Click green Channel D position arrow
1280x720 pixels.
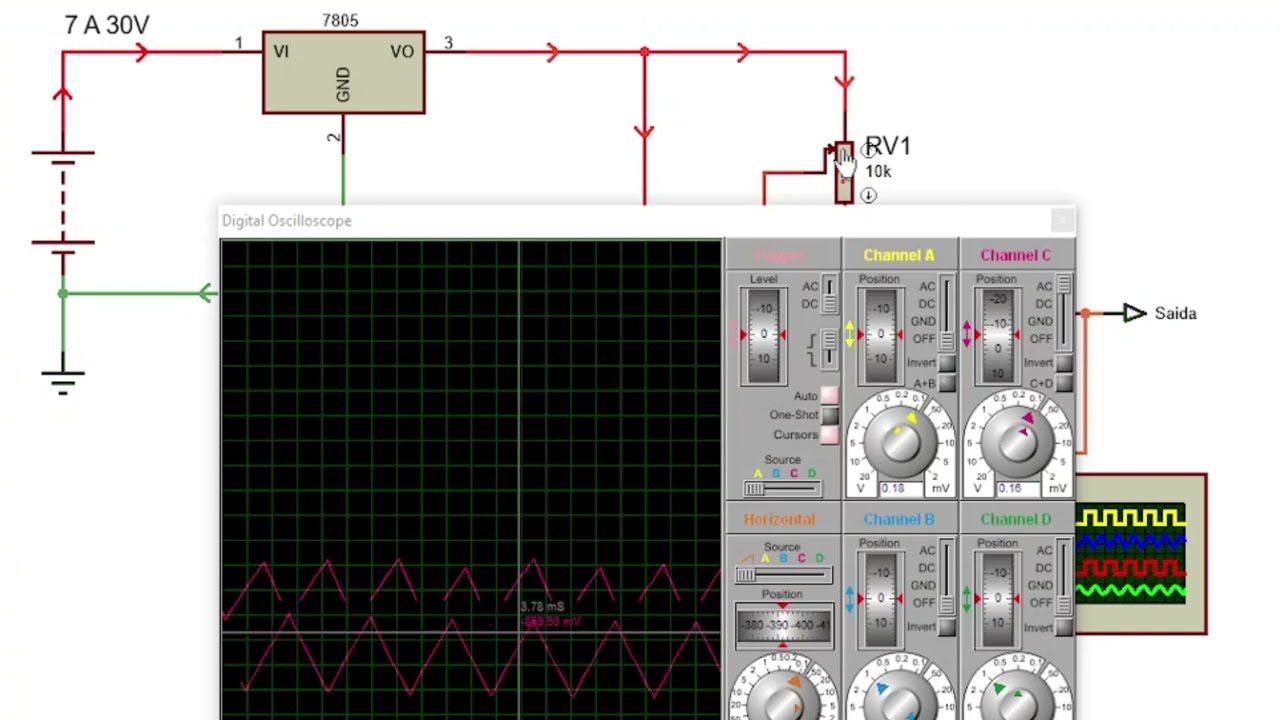967,599
